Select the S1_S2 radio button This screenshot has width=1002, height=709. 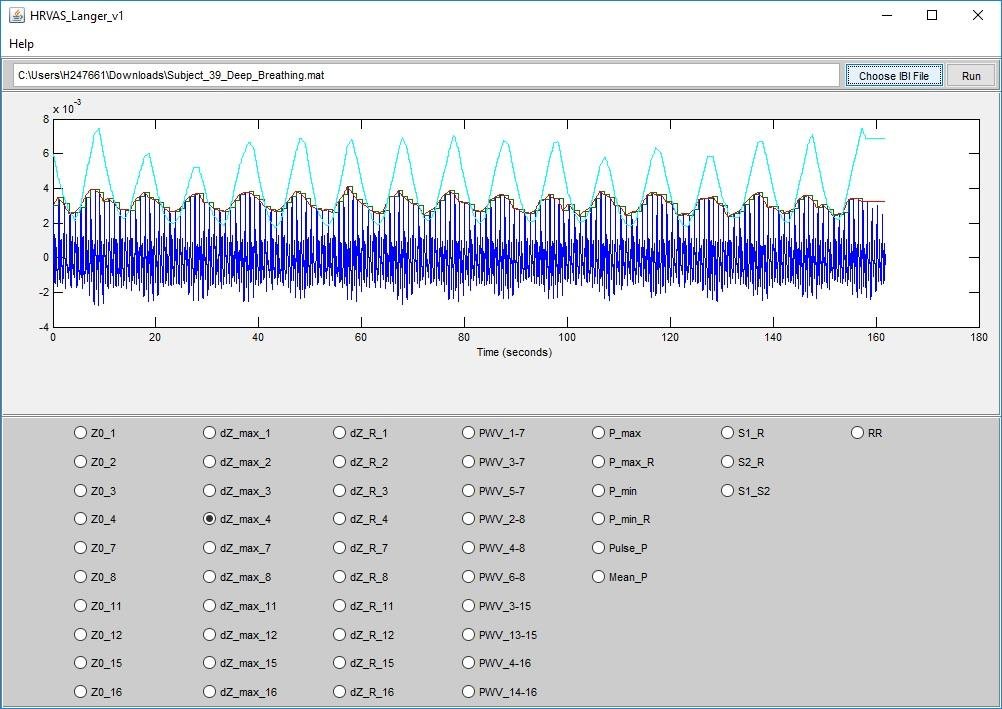pos(728,491)
